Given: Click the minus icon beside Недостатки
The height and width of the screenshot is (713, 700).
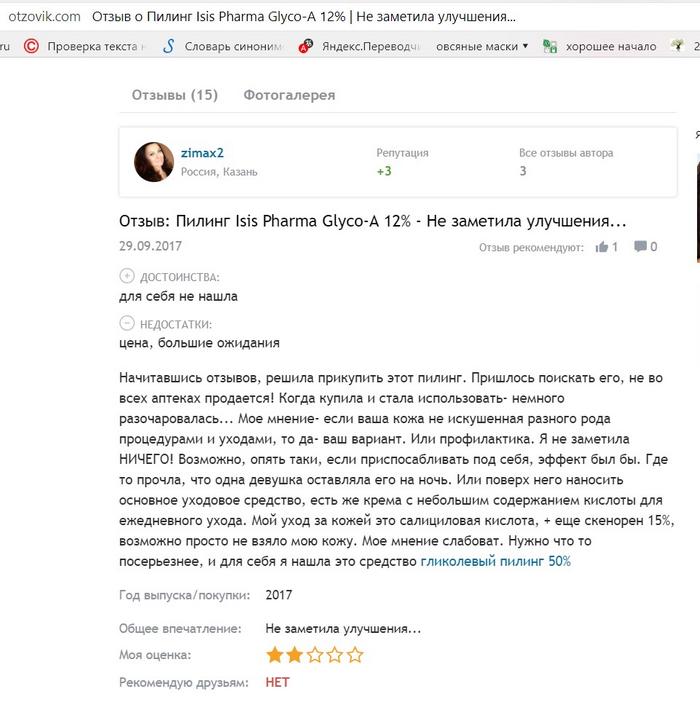Looking at the screenshot, I should pos(126,323).
